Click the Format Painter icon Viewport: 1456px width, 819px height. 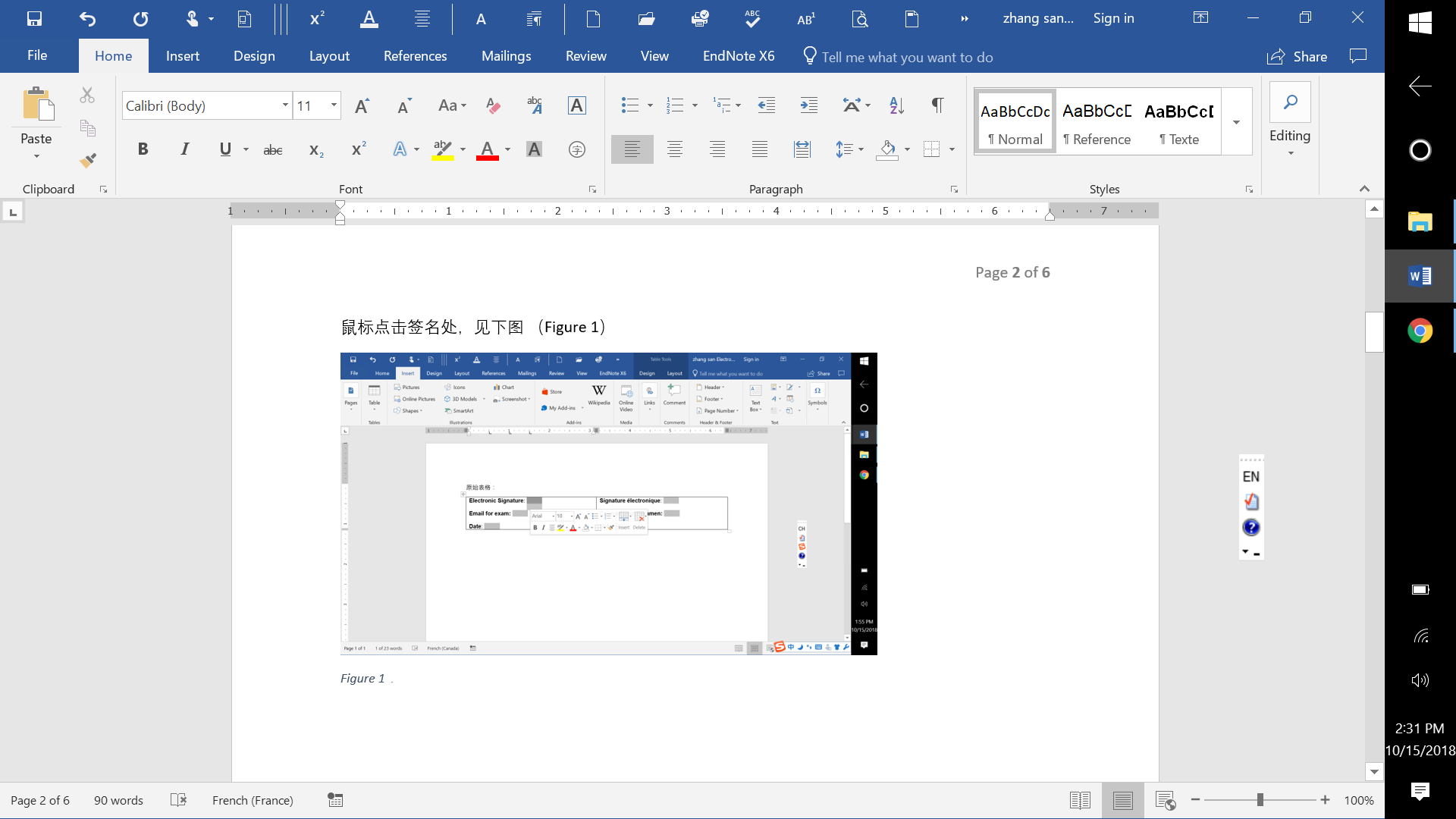[88, 160]
